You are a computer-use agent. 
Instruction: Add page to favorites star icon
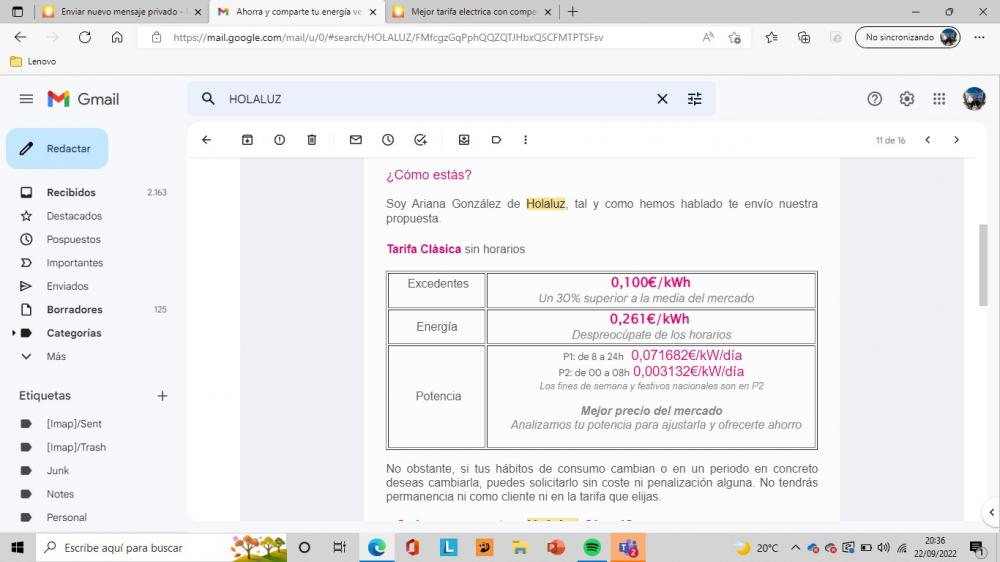(735, 38)
